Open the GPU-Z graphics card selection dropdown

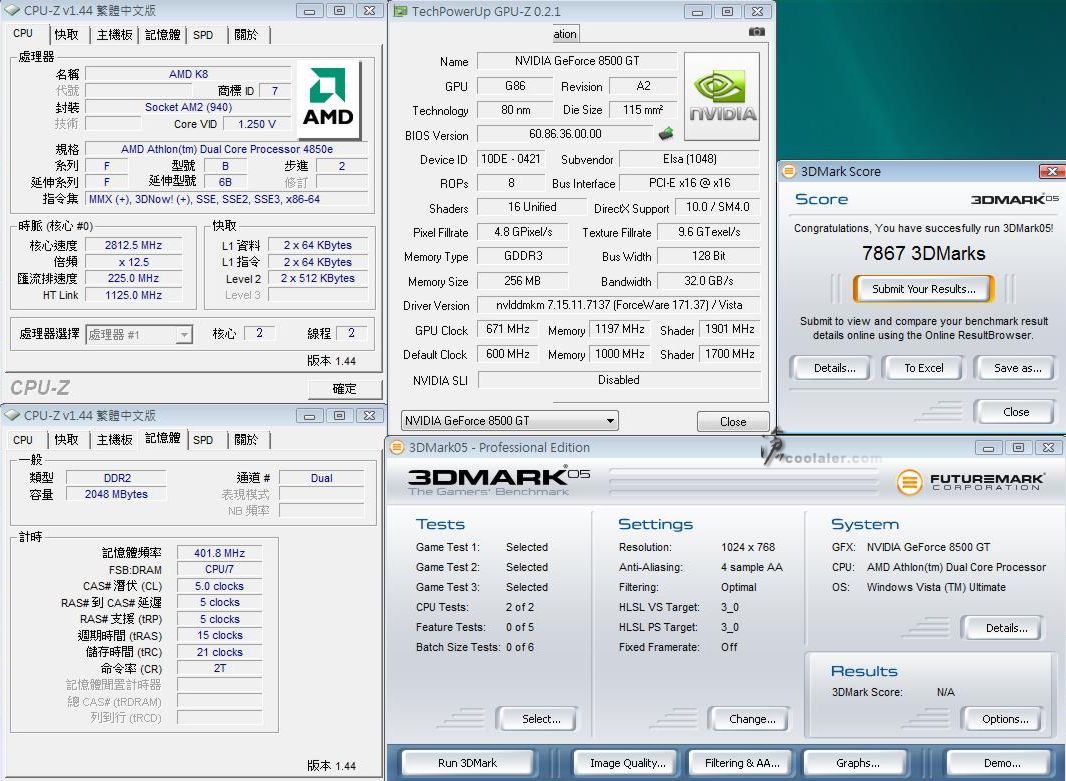[x=509, y=421]
